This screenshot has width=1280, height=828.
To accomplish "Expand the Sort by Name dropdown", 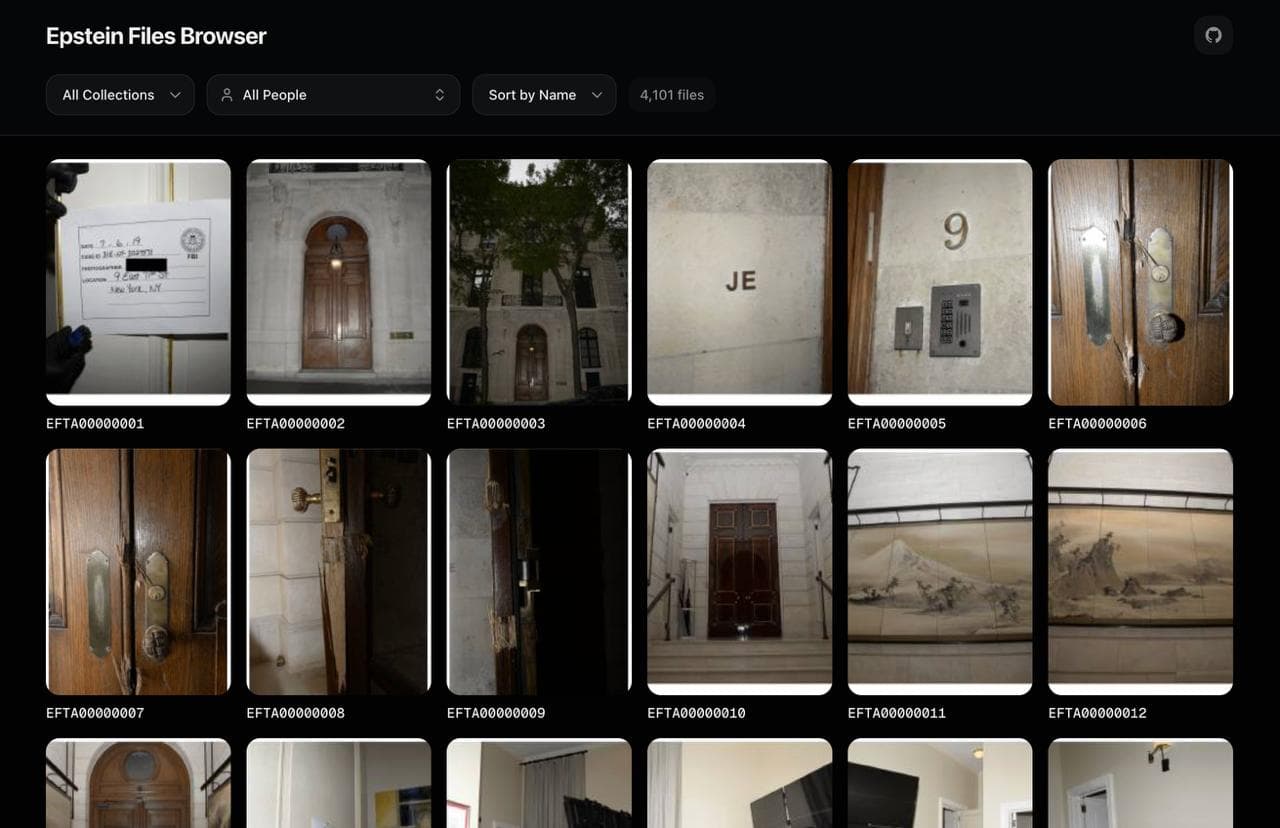I will [x=543, y=94].
